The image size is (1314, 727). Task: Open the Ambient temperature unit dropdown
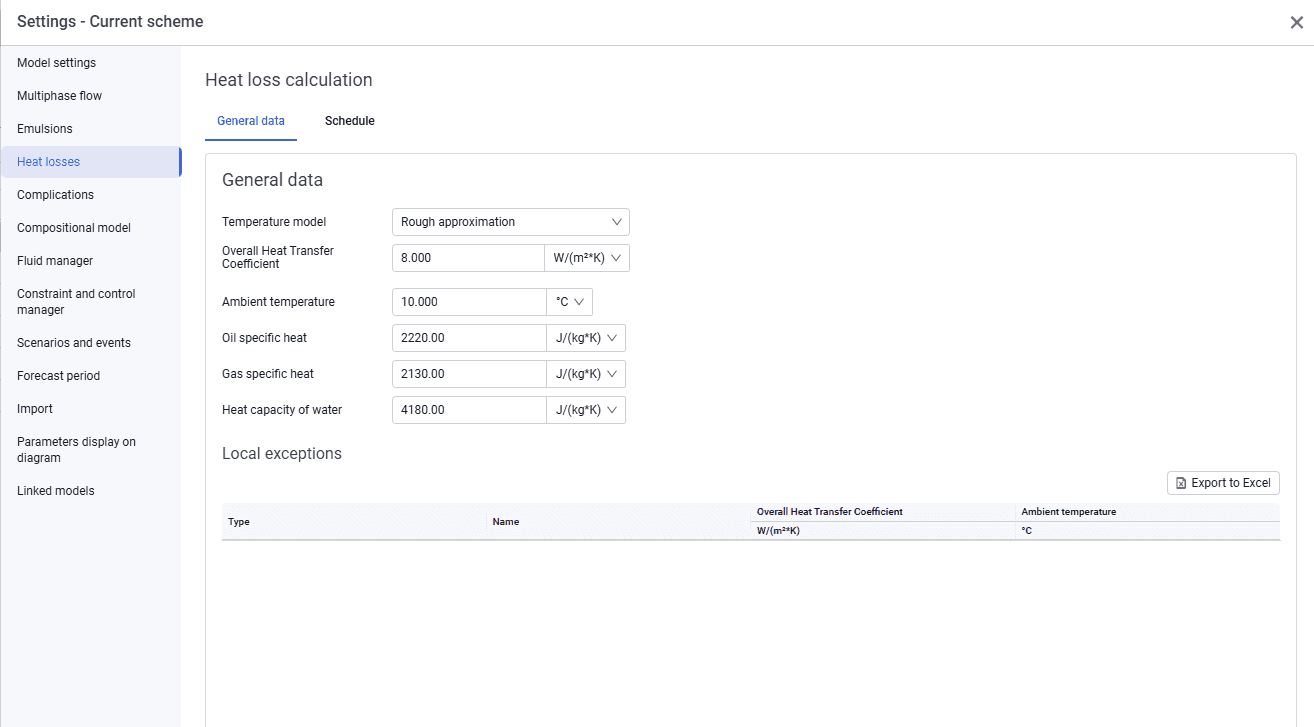click(569, 302)
